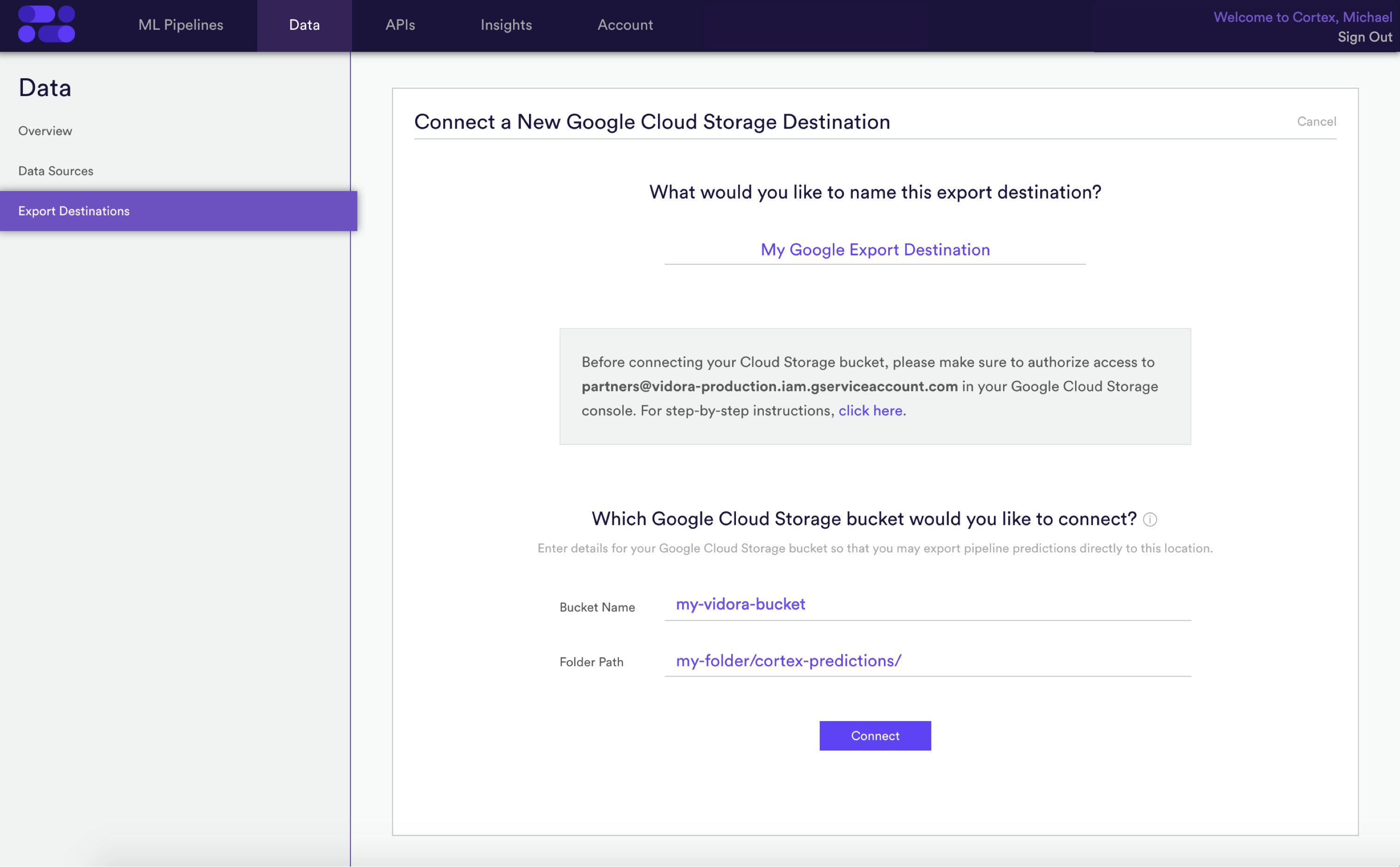Screen dimensions: 1400x867
Task: Select Export Destinations sidebar item
Action: click(74, 211)
